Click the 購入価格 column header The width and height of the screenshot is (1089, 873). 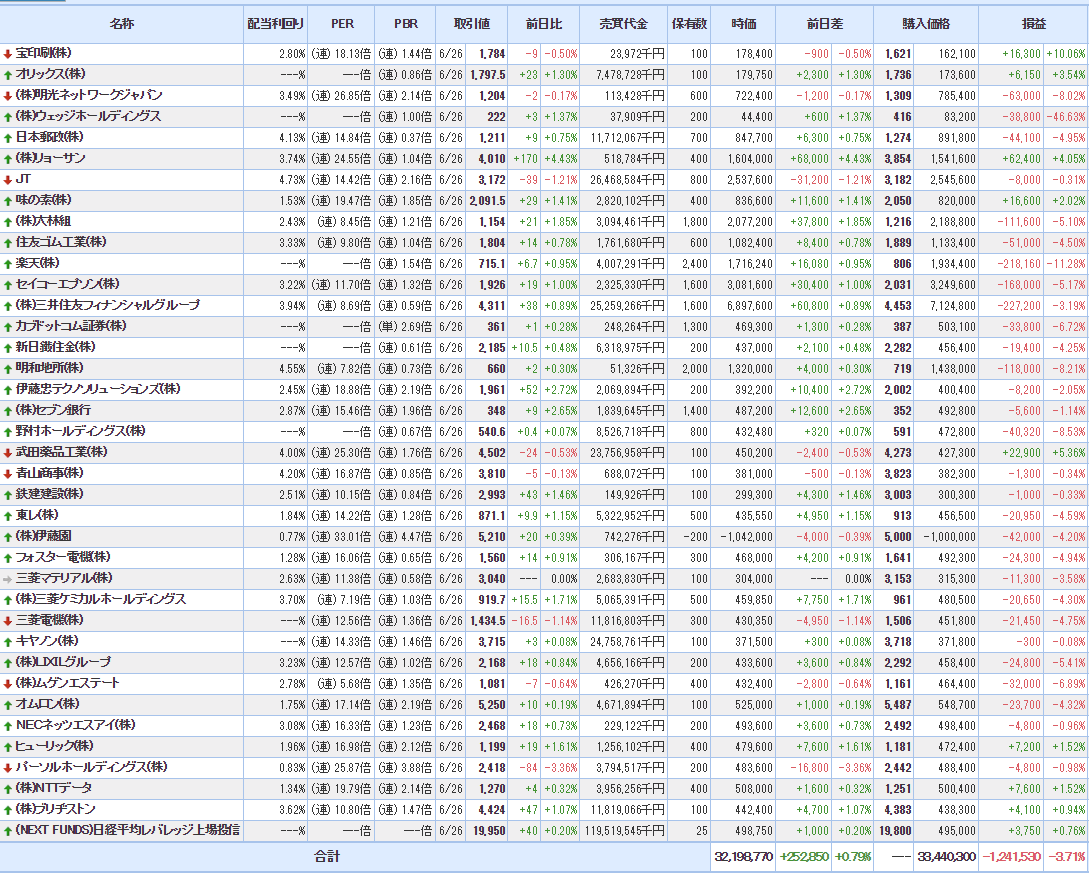click(x=925, y=23)
